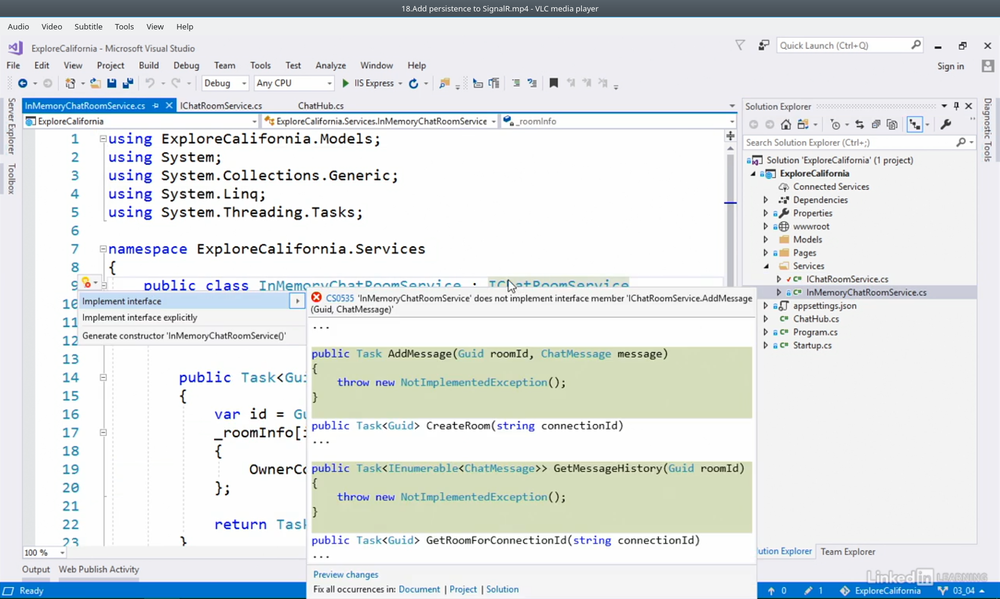This screenshot has height=599, width=1000.
Task: Open the Any CPU platform dropdown
Action: [293, 84]
